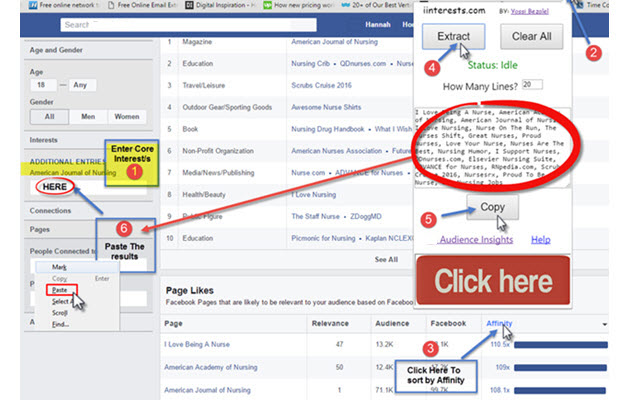Open the Scrubs Cruise 2016 link

(x=321, y=85)
